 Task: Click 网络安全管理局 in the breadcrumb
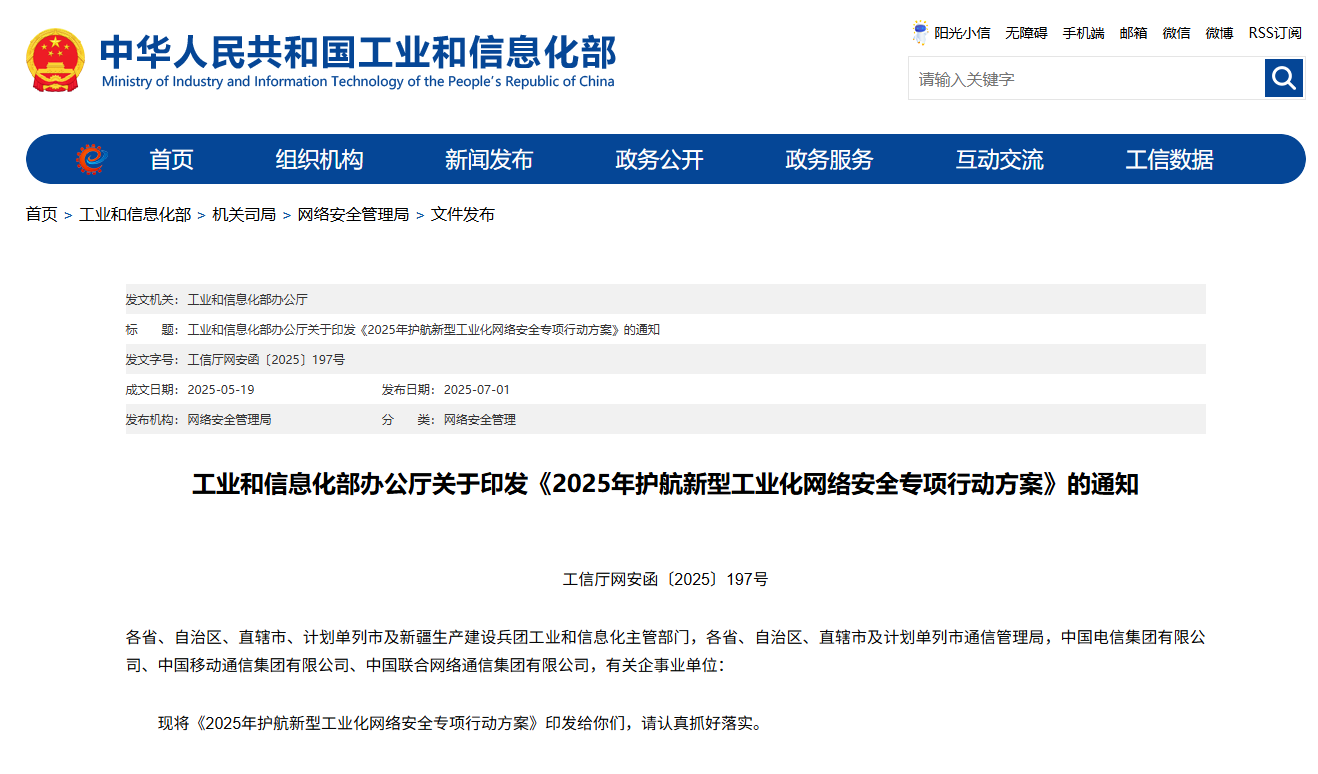tap(352, 214)
